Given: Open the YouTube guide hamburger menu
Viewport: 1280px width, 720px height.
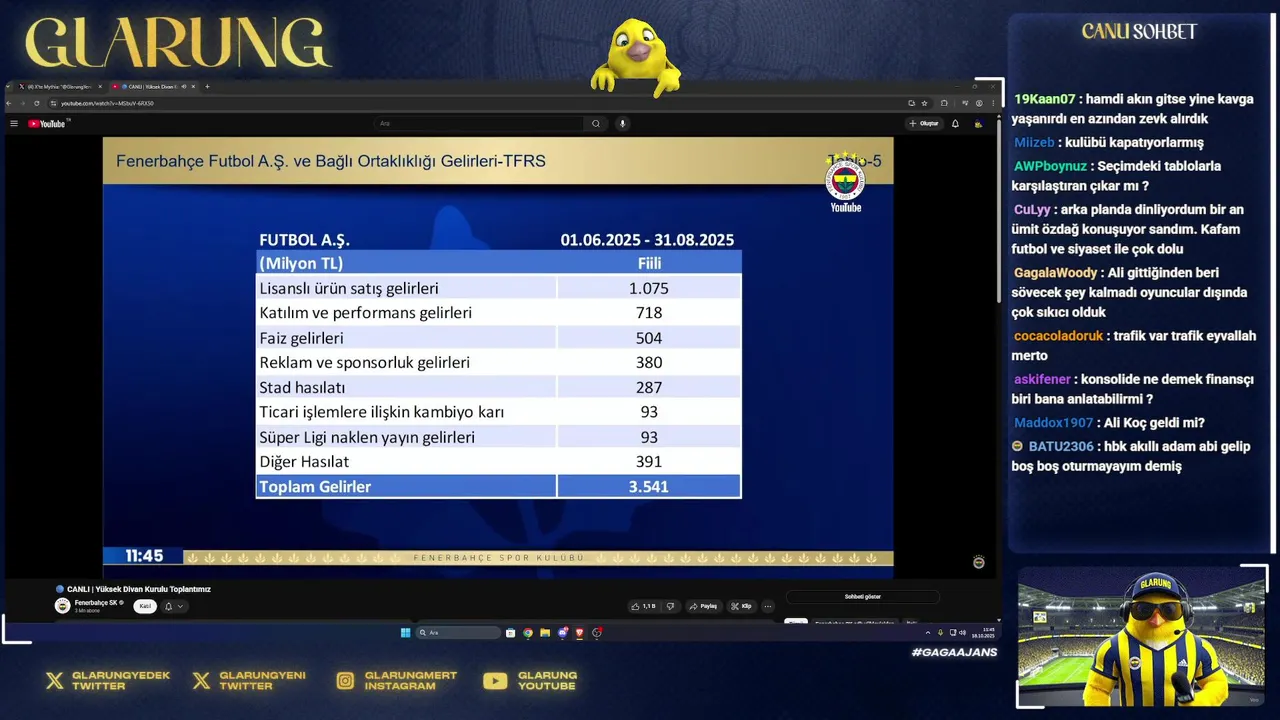Looking at the screenshot, I should point(14,124).
